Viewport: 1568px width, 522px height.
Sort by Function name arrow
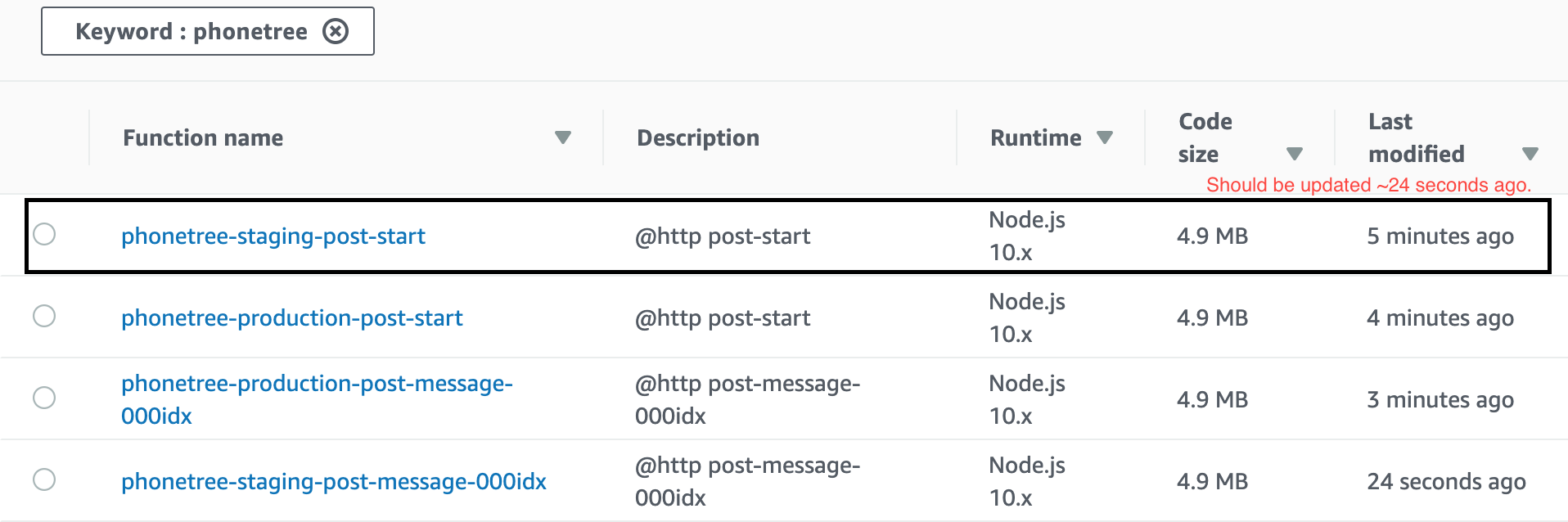(x=563, y=137)
